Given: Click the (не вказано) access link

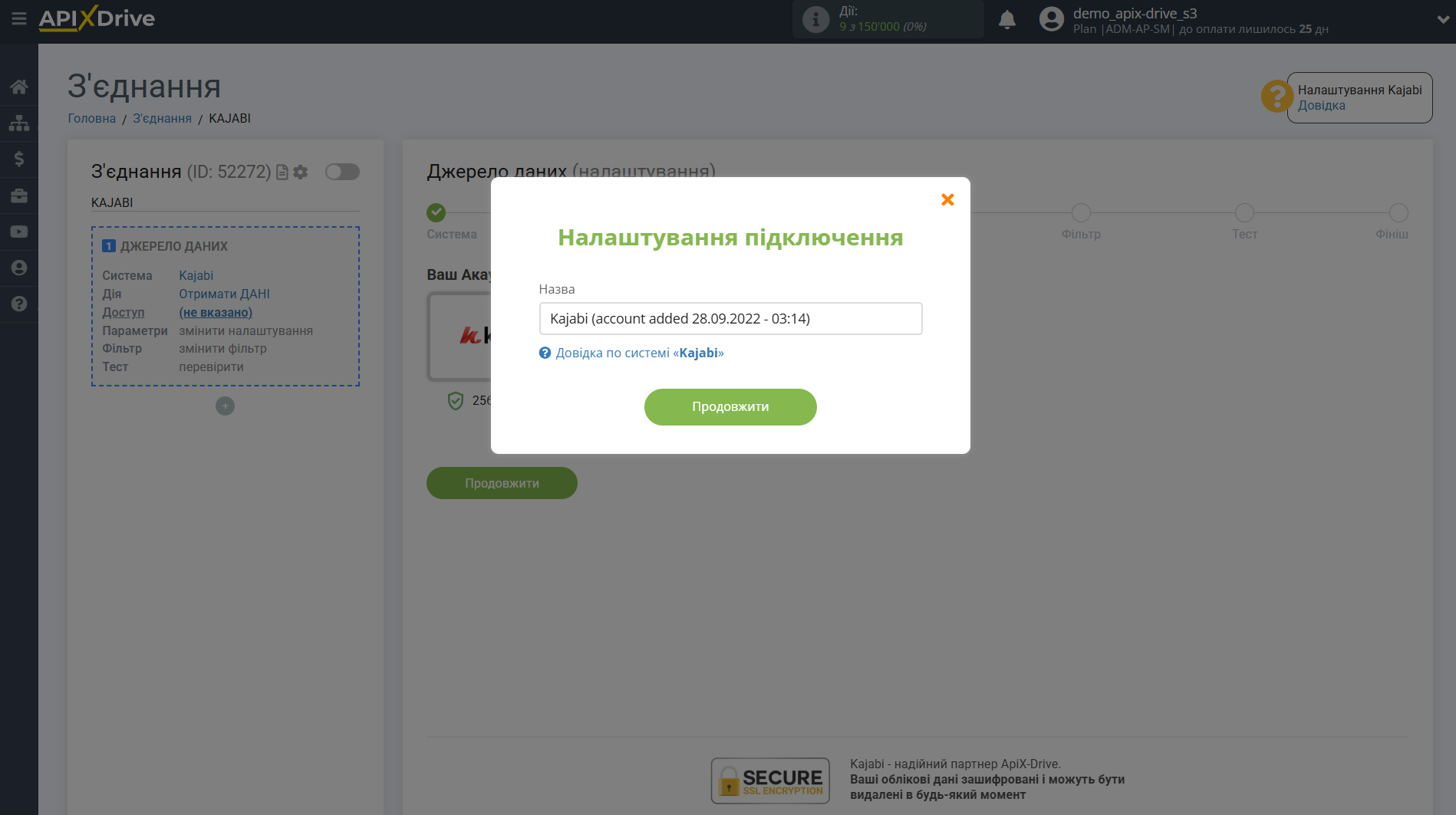Looking at the screenshot, I should pyautogui.click(x=216, y=312).
